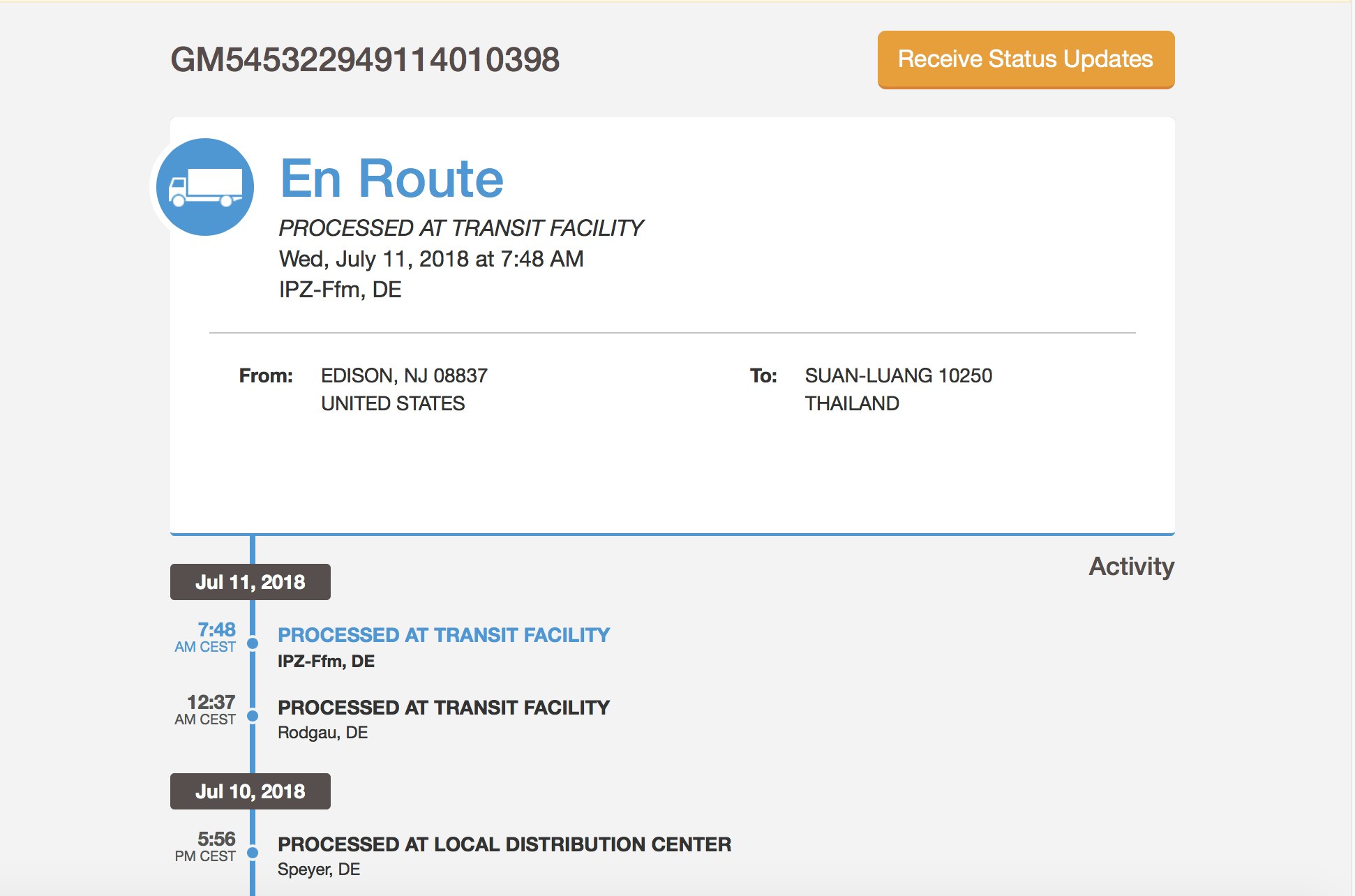Click the blue delivery truck icon

click(205, 187)
